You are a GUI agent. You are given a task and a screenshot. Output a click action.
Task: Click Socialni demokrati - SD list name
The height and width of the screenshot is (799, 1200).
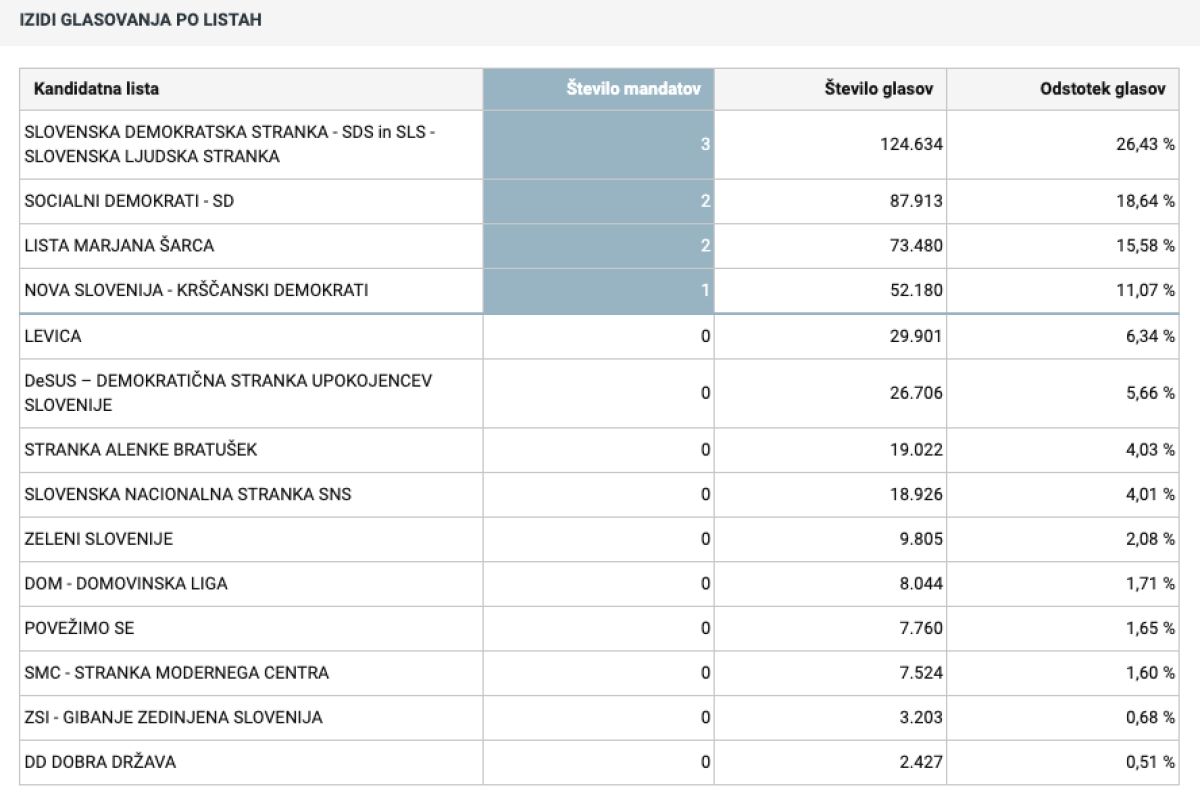tap(129, 201)
